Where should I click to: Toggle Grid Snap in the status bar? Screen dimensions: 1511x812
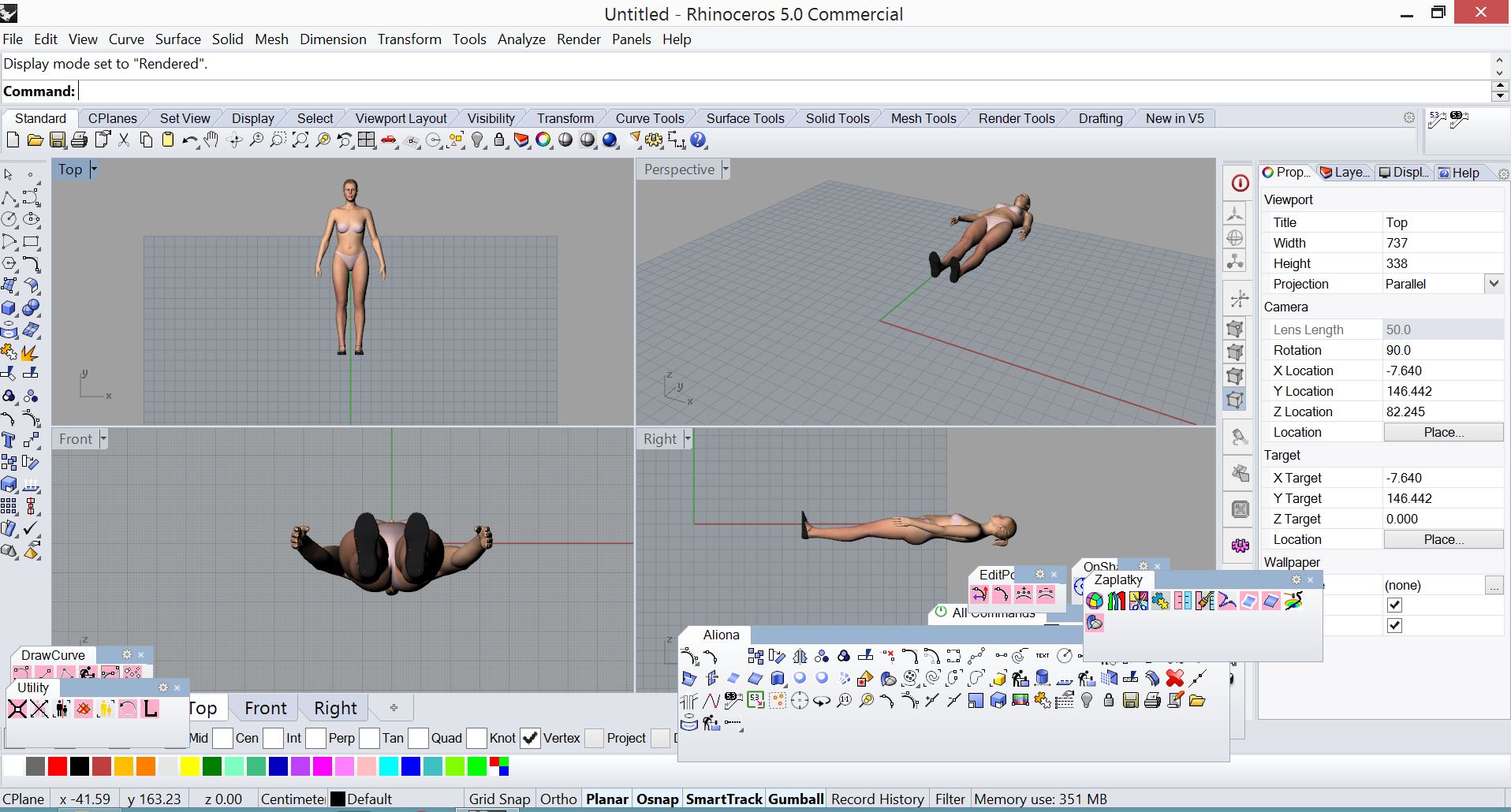pyautogui.click(x=498, y=799)
